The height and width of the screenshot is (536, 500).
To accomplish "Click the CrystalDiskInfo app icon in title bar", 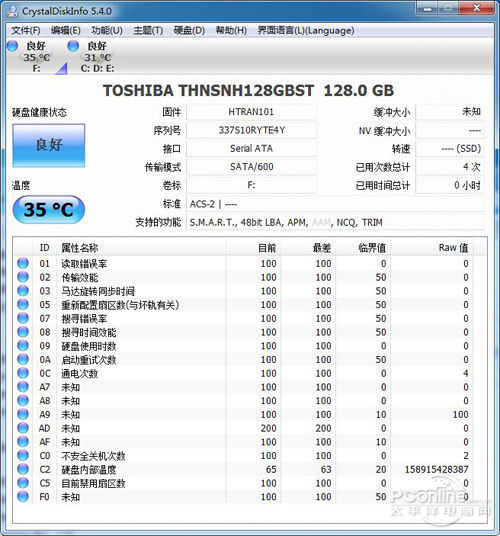I will point(12,11).
